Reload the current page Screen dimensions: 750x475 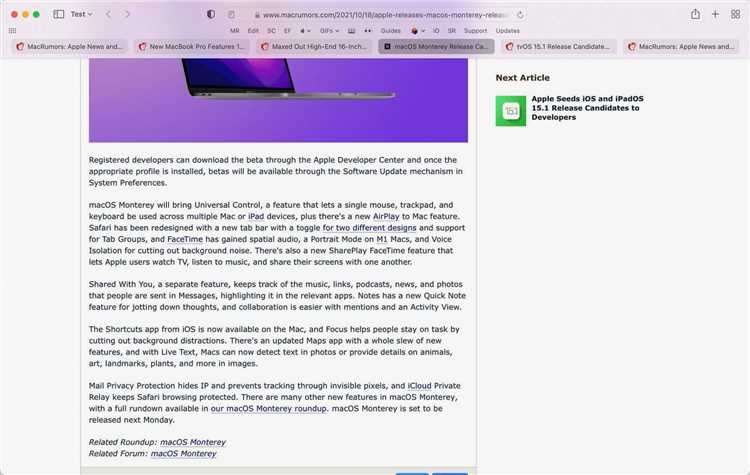coord(520,15)
